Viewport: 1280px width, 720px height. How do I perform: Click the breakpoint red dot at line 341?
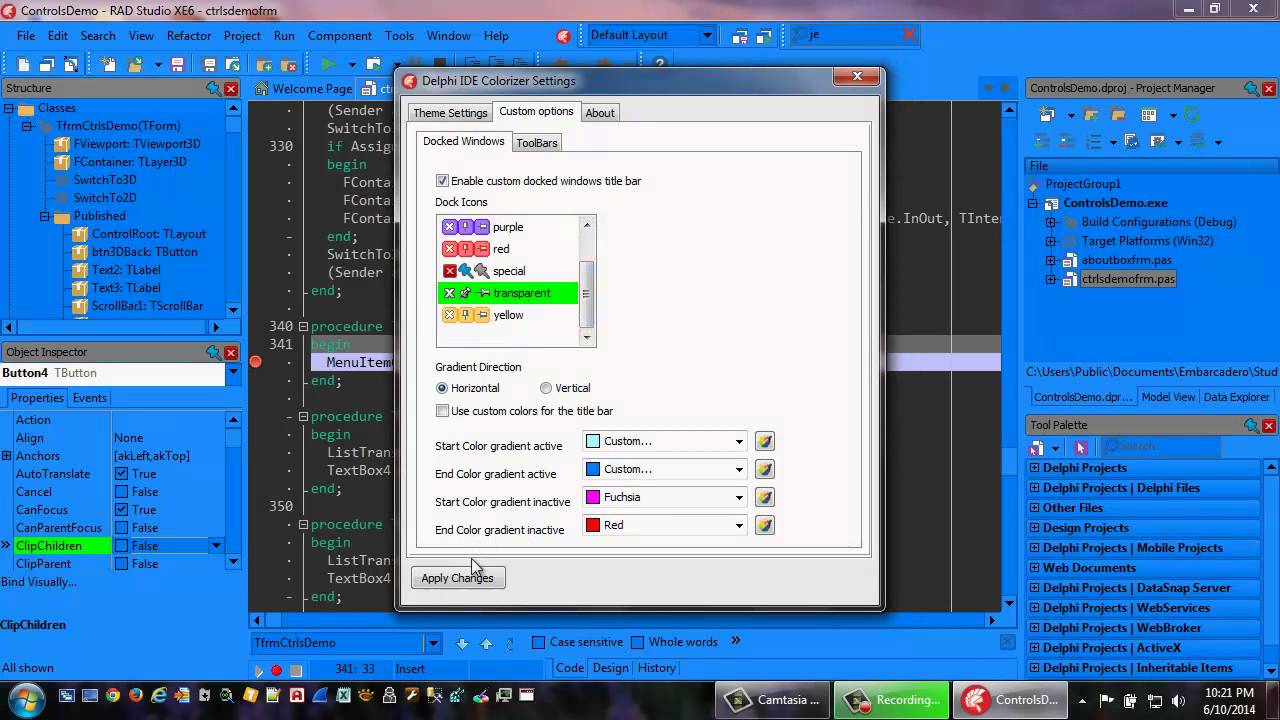(255, 362)
